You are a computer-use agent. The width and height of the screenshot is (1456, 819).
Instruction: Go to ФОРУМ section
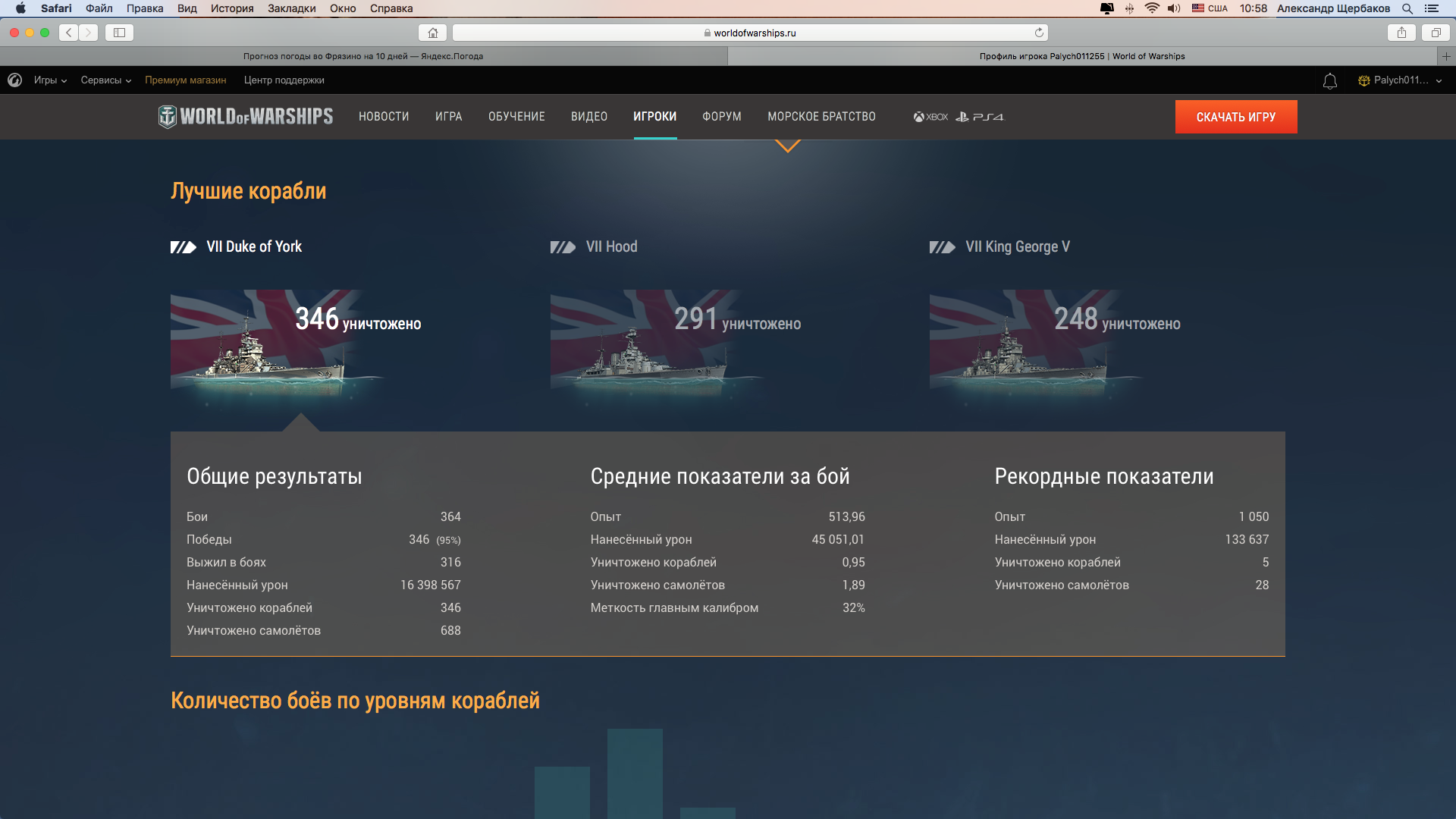(722, 117)
